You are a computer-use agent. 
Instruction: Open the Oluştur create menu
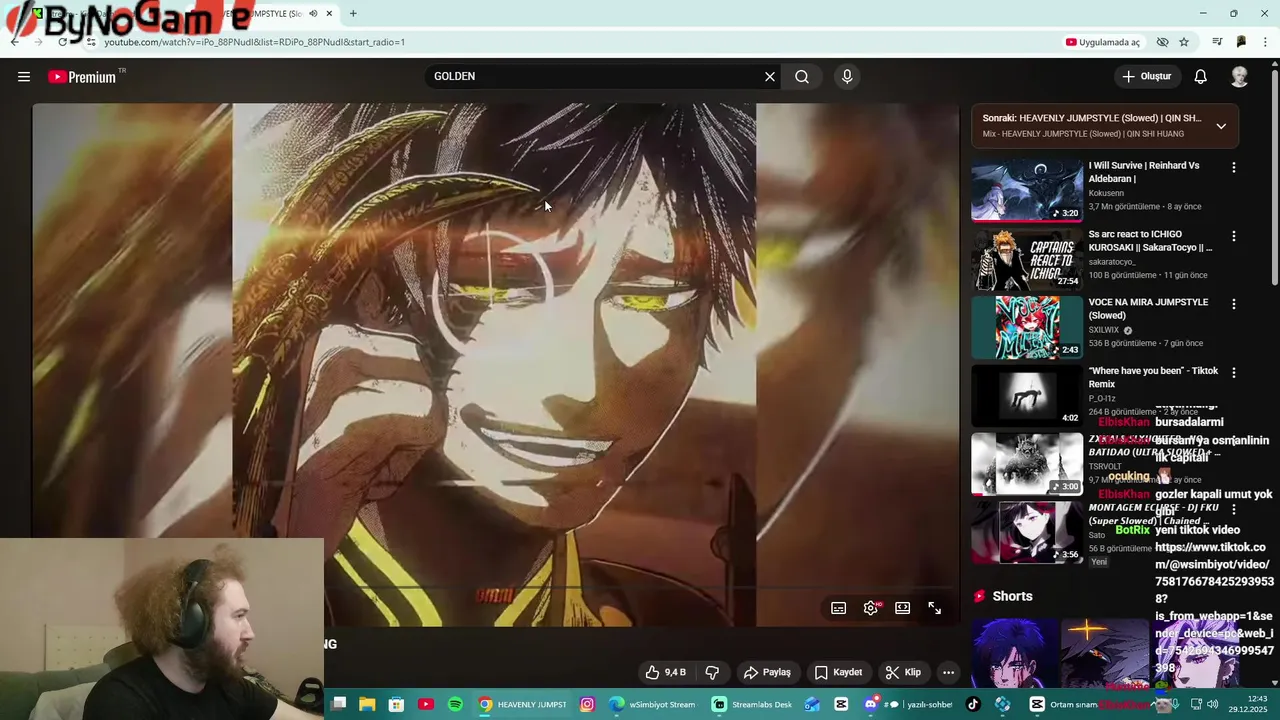pos(1147,77)
